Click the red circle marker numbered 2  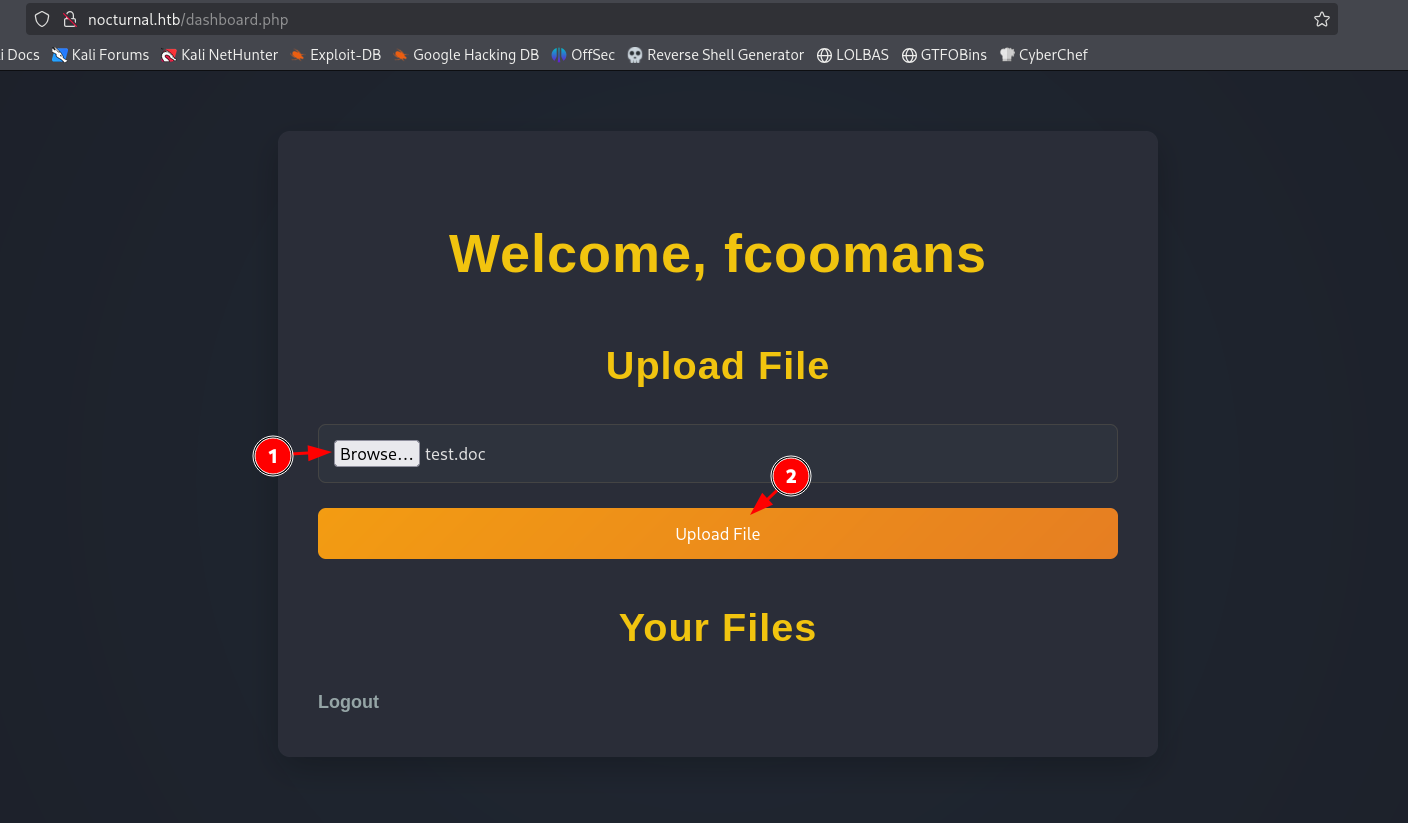[x=790, y=477]
